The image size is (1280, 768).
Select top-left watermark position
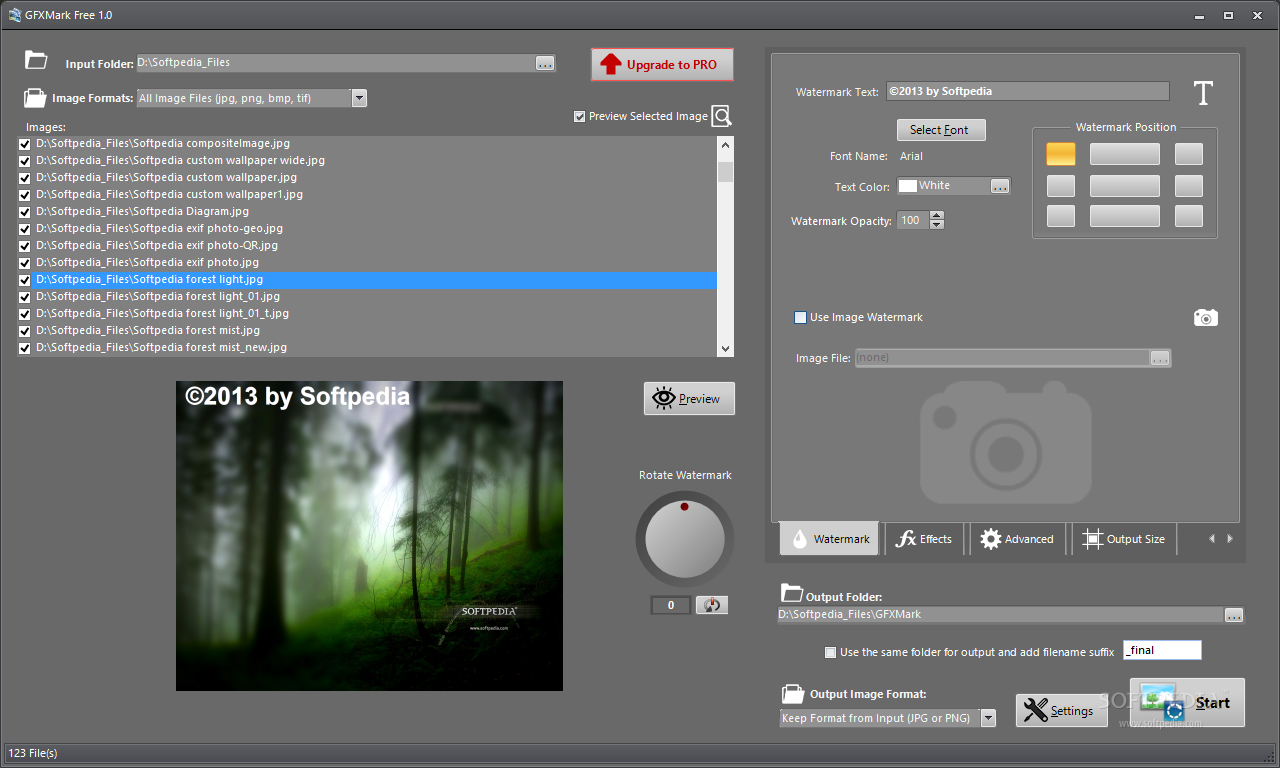click(1061, 154)
